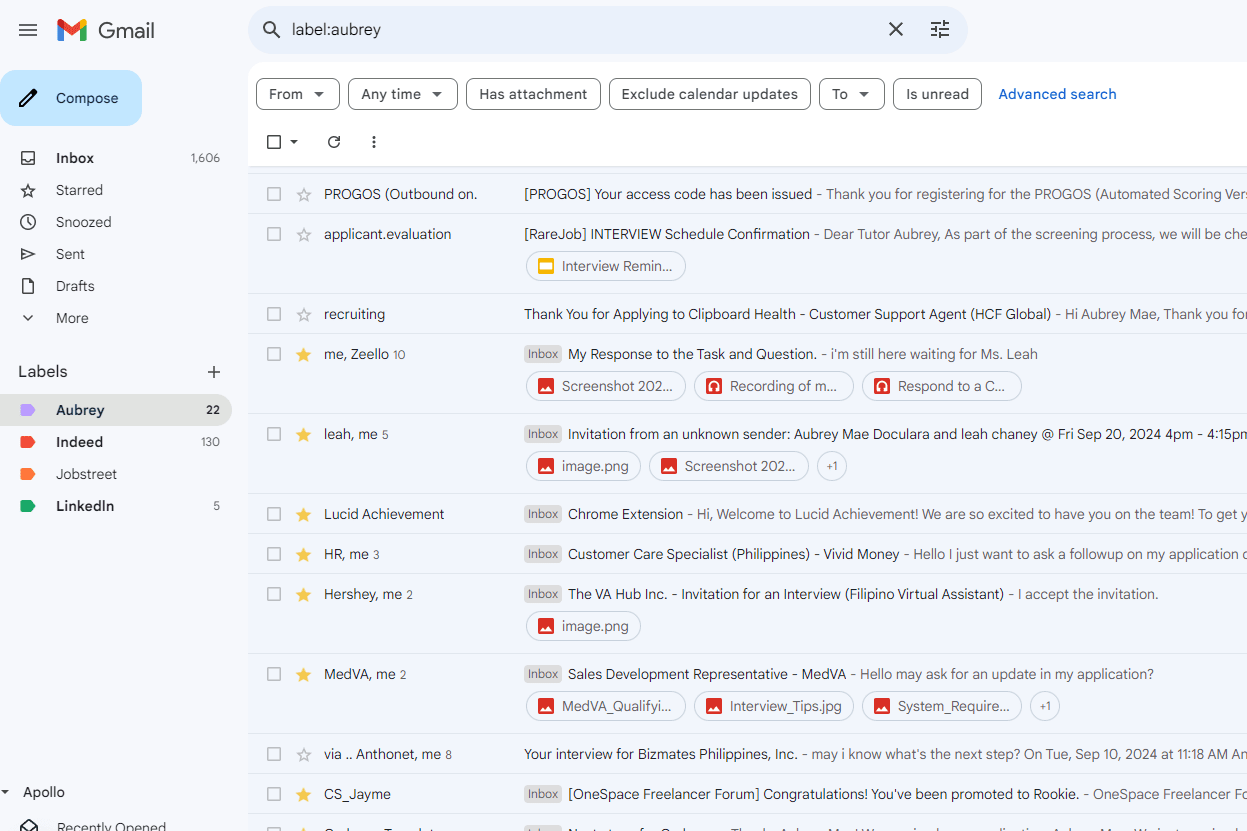Star the via .. Anthonet email

click(x=304, y=754)
